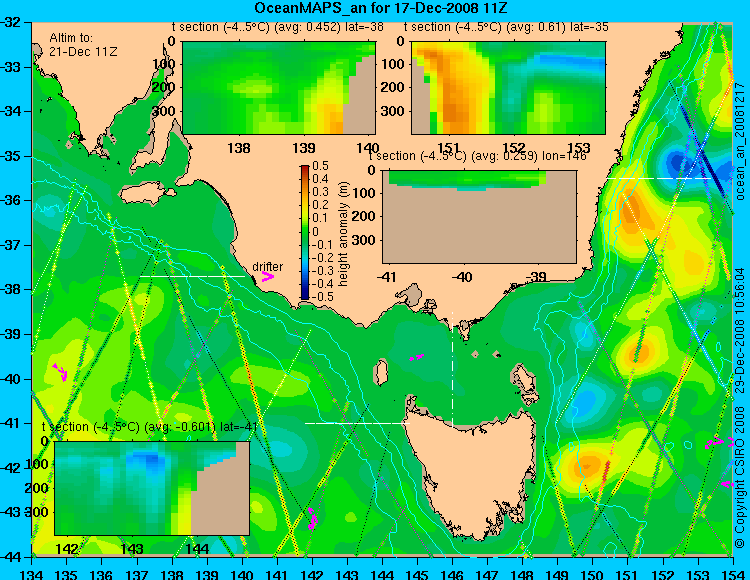
Task: Click the drifter marker near longitude 135
Action: pos(60,372)
